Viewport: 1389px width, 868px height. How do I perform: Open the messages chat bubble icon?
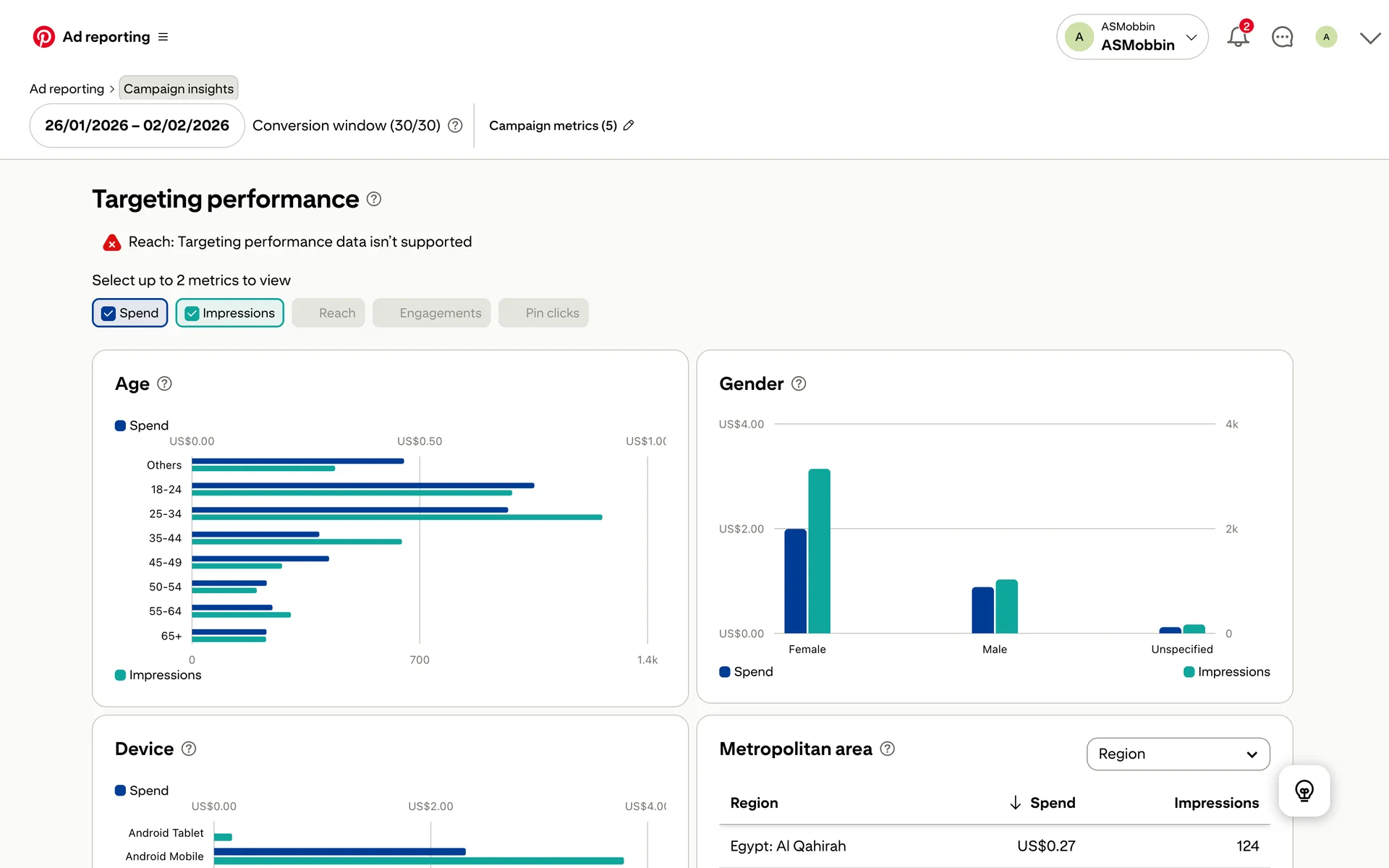click(x=1282, y=37)
